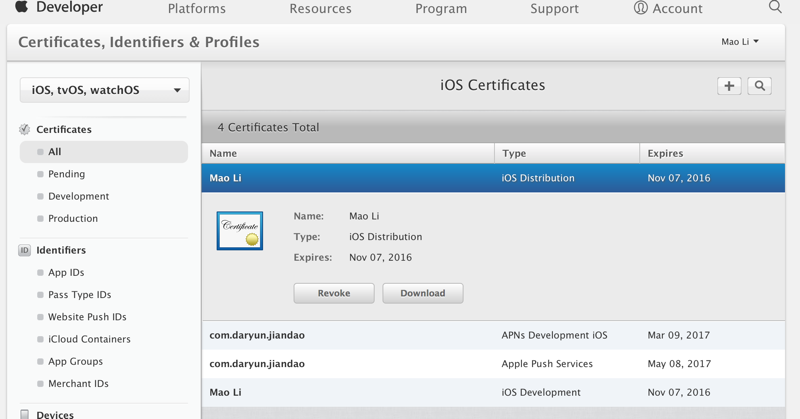Open the Platforms menu
The width and height of the screenshot is (800, 419).
197,9
